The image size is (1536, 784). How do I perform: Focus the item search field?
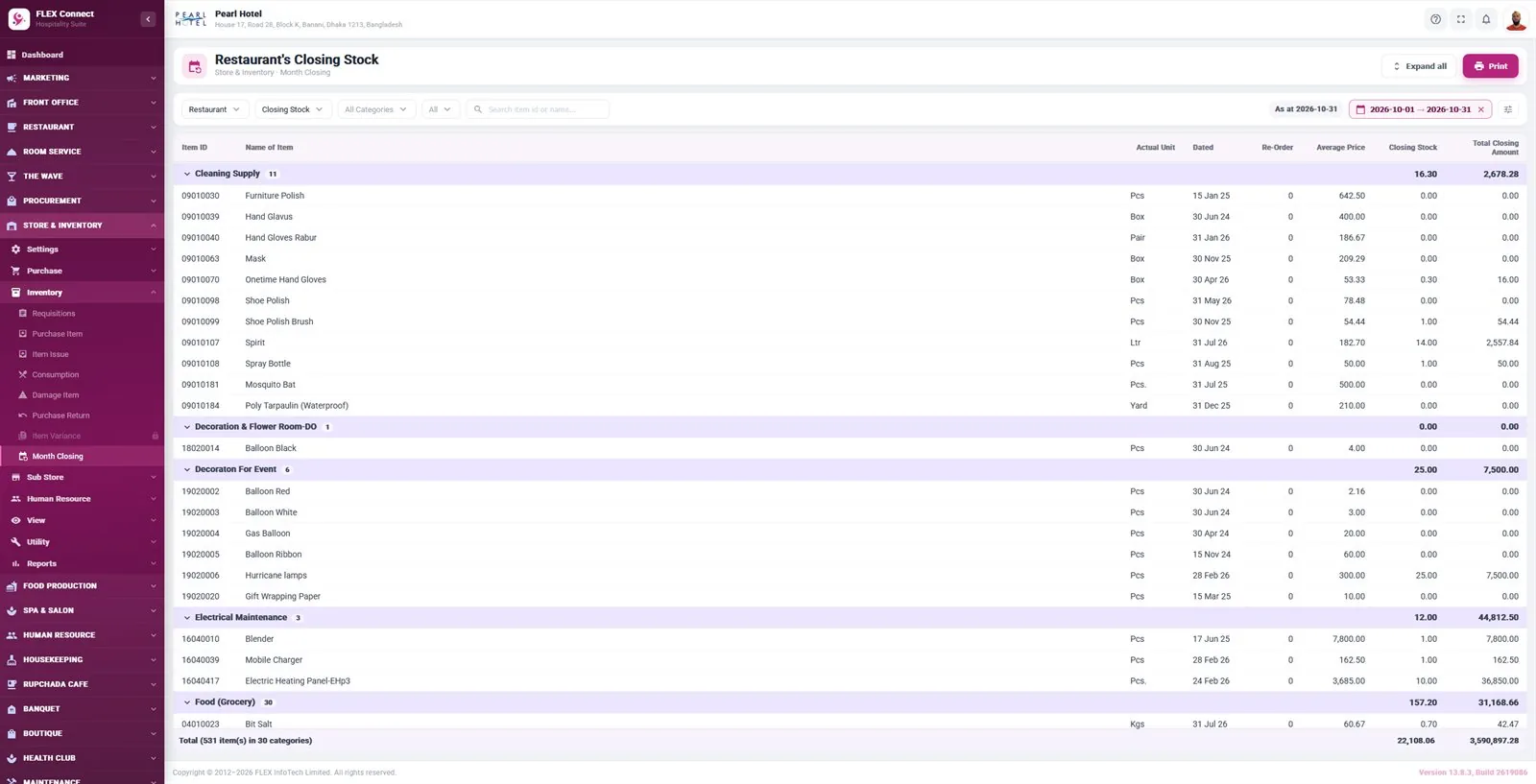[x=538, y=109]
